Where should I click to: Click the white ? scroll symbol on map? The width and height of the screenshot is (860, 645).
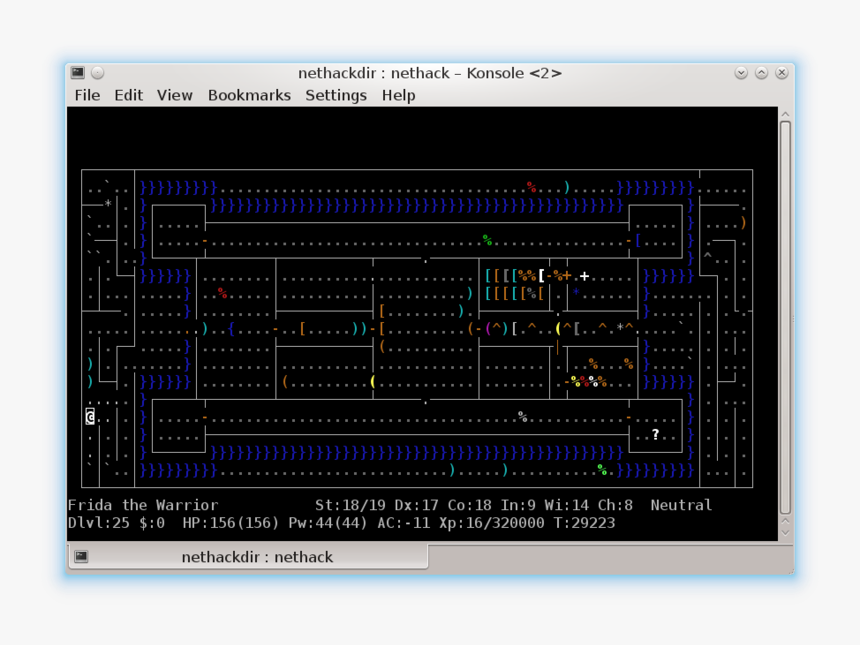(655, 434)
